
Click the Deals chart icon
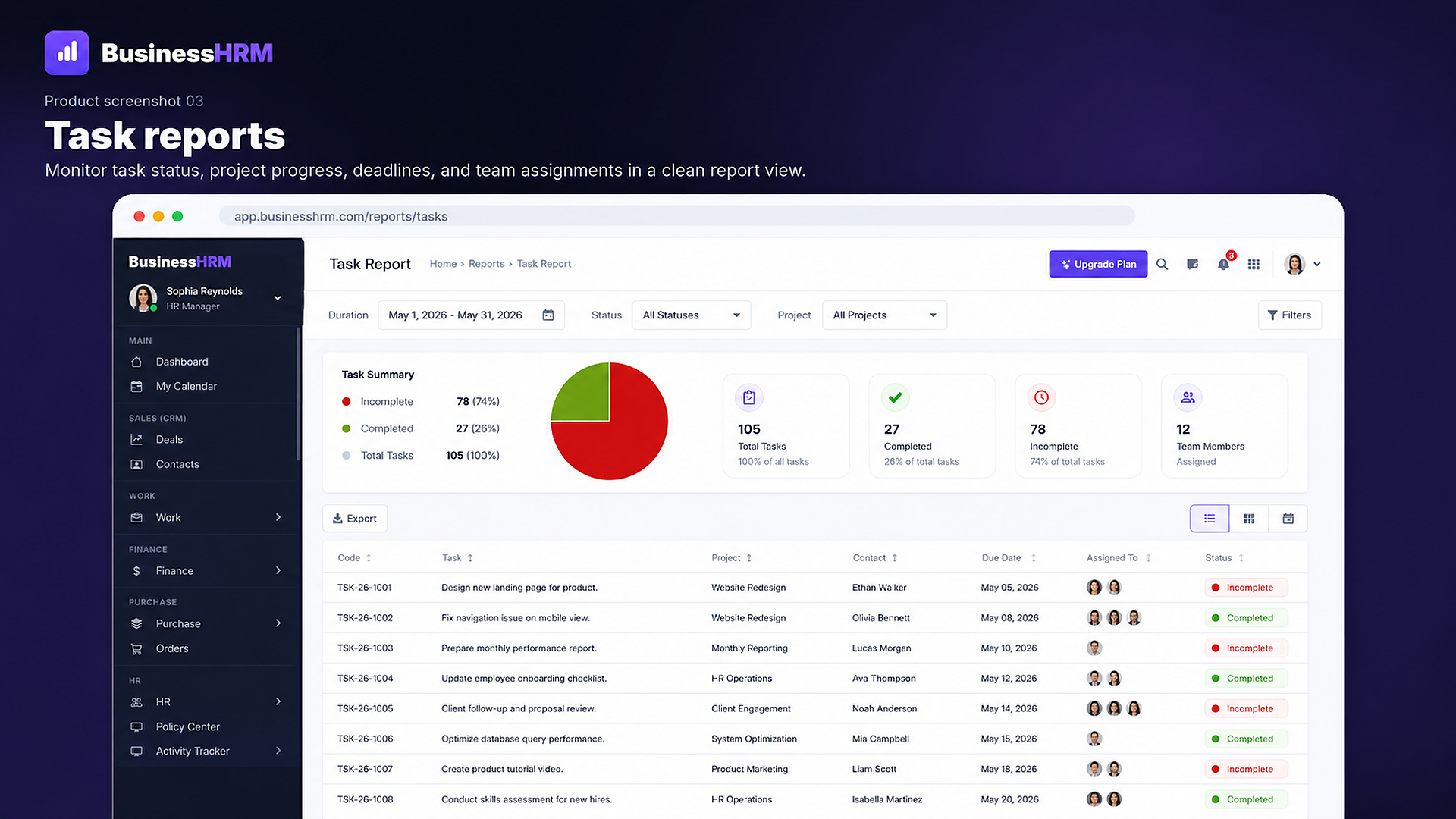click(136, 439)
